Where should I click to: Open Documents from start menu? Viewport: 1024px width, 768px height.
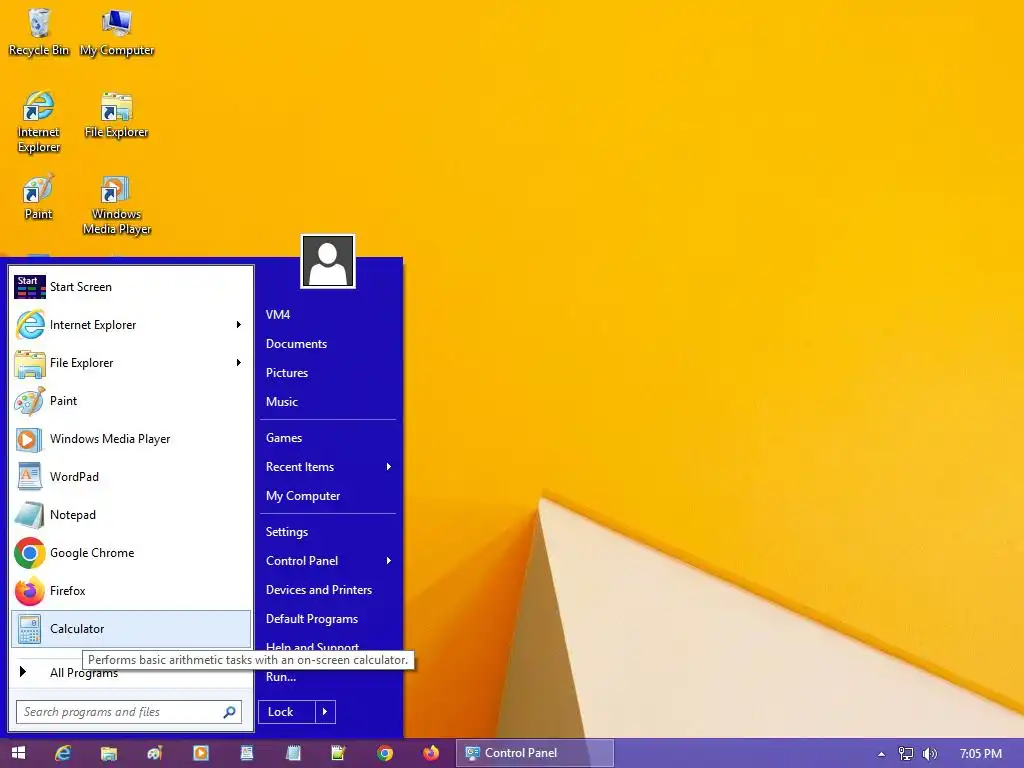click(296, 344)
